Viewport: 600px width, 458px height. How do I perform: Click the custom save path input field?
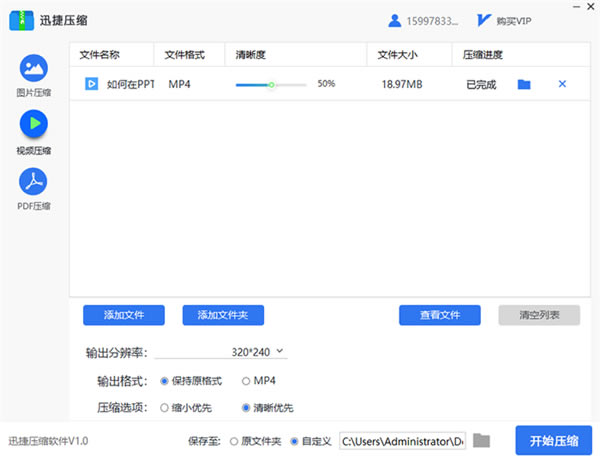[x=402, y=441]
